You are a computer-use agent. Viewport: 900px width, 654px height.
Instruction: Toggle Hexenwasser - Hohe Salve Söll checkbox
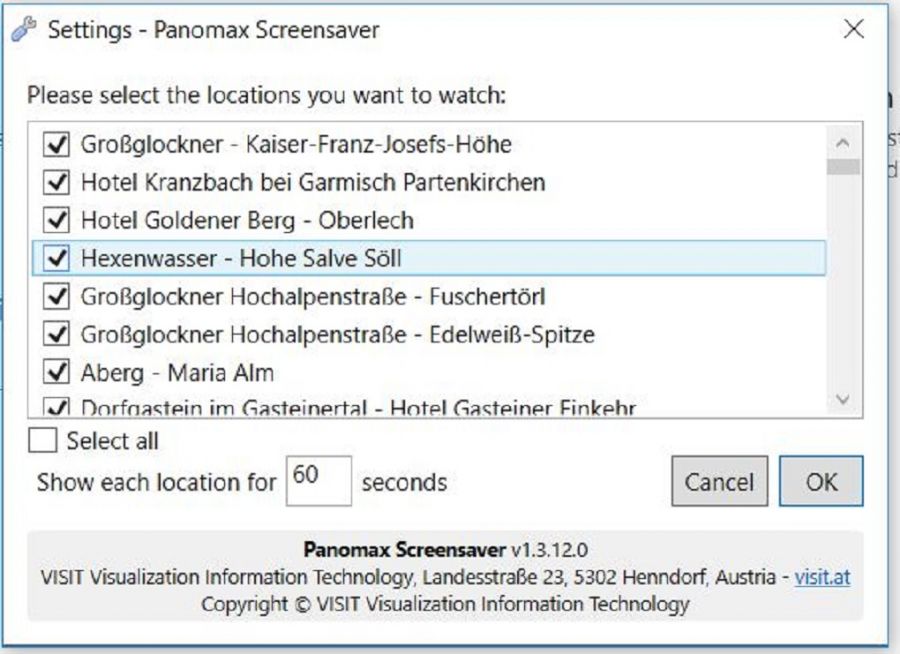(56, 258)
